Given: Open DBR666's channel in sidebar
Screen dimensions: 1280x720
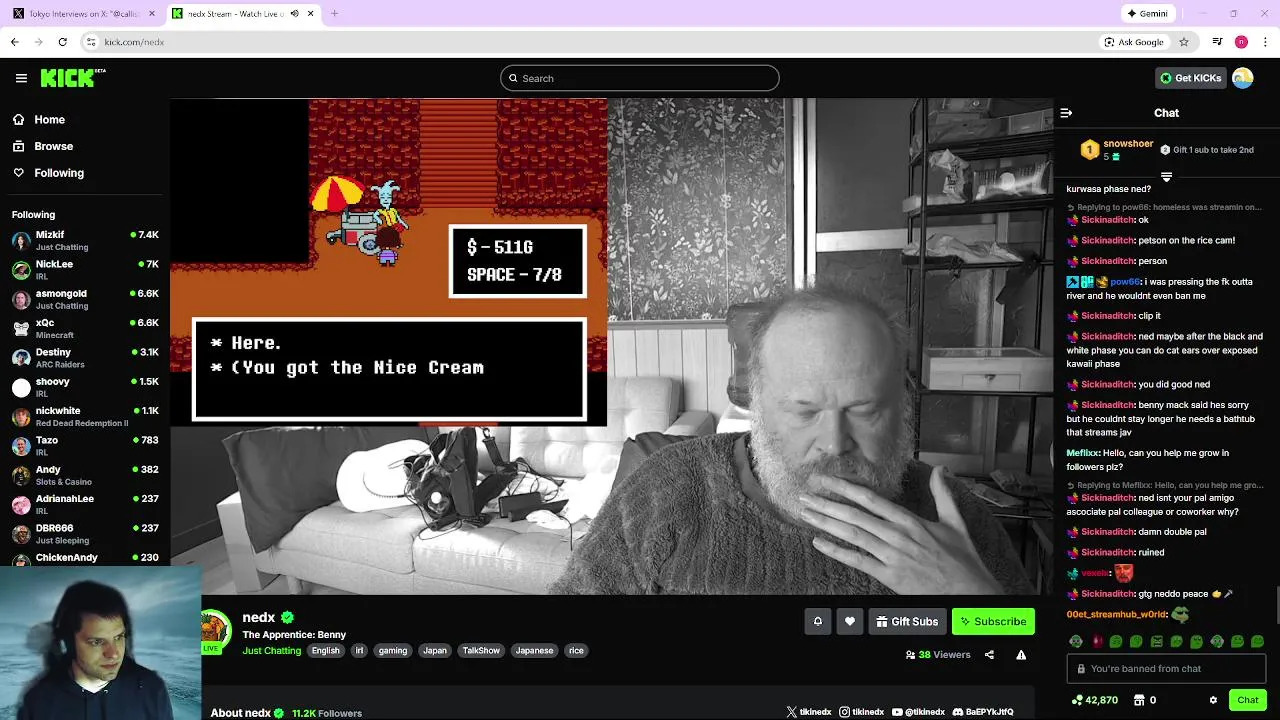Looking at the screenshot, I should click(x=85, y=533).
